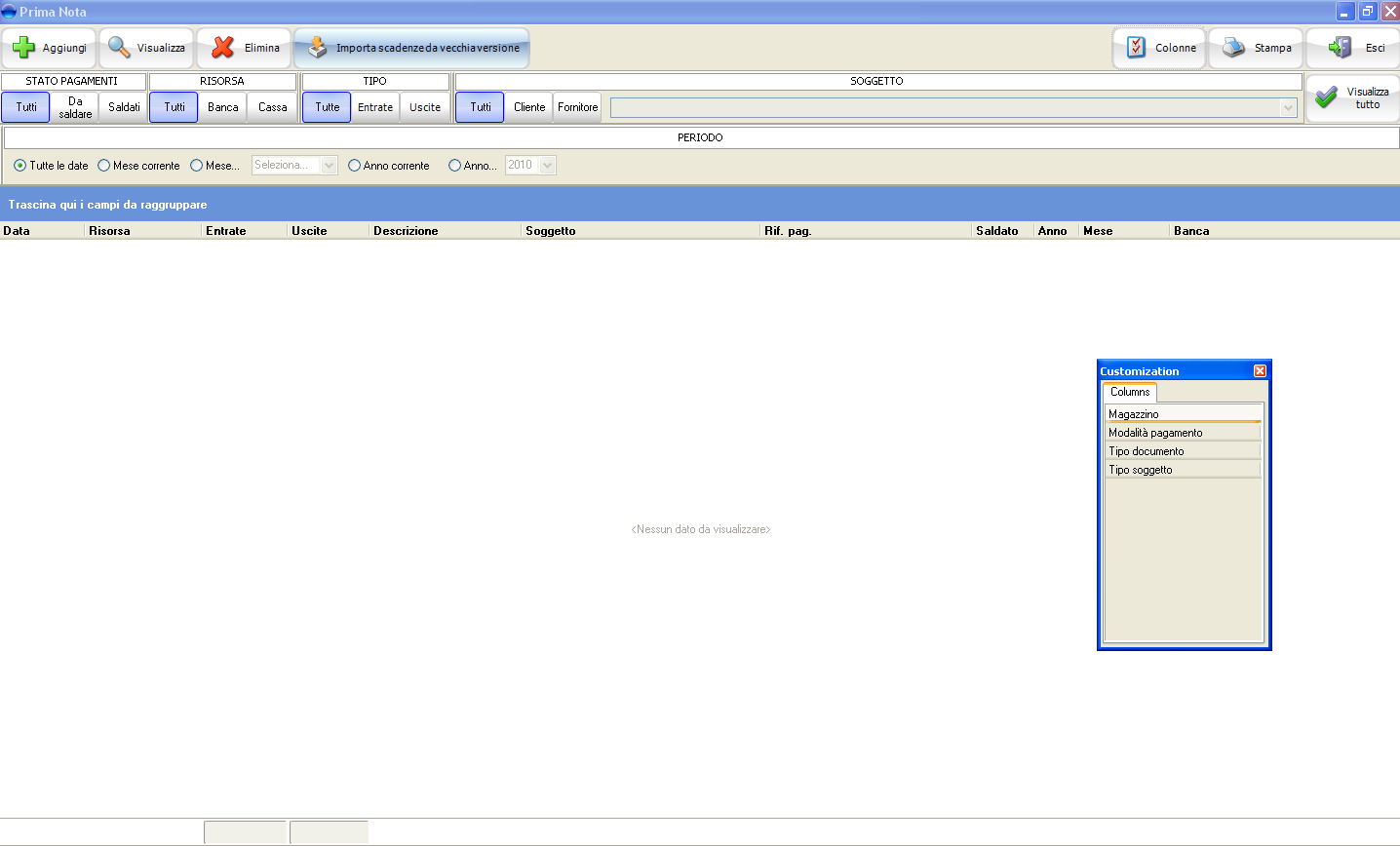Screen dimensions: 1400x846
Task: Click the red X Elimina icon
Action: 223,48
